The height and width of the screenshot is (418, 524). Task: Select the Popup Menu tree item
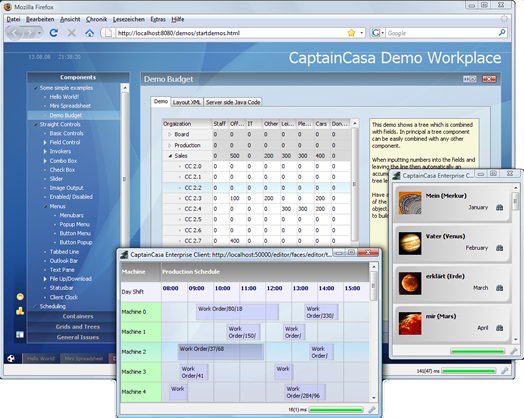tap(75, 225)
